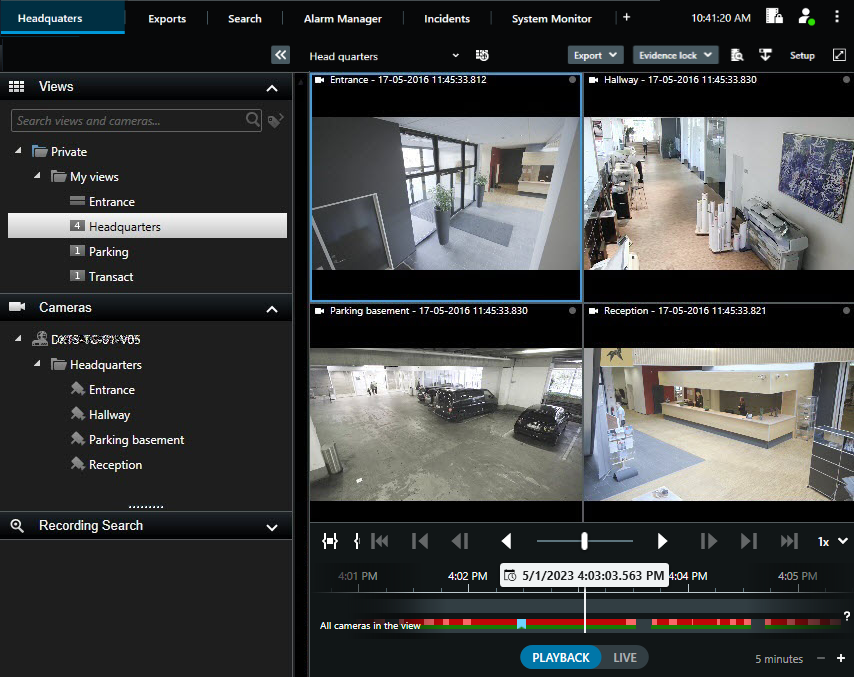Play video forward
Viewport: 854px width, 677px height.
coord(662,541)
